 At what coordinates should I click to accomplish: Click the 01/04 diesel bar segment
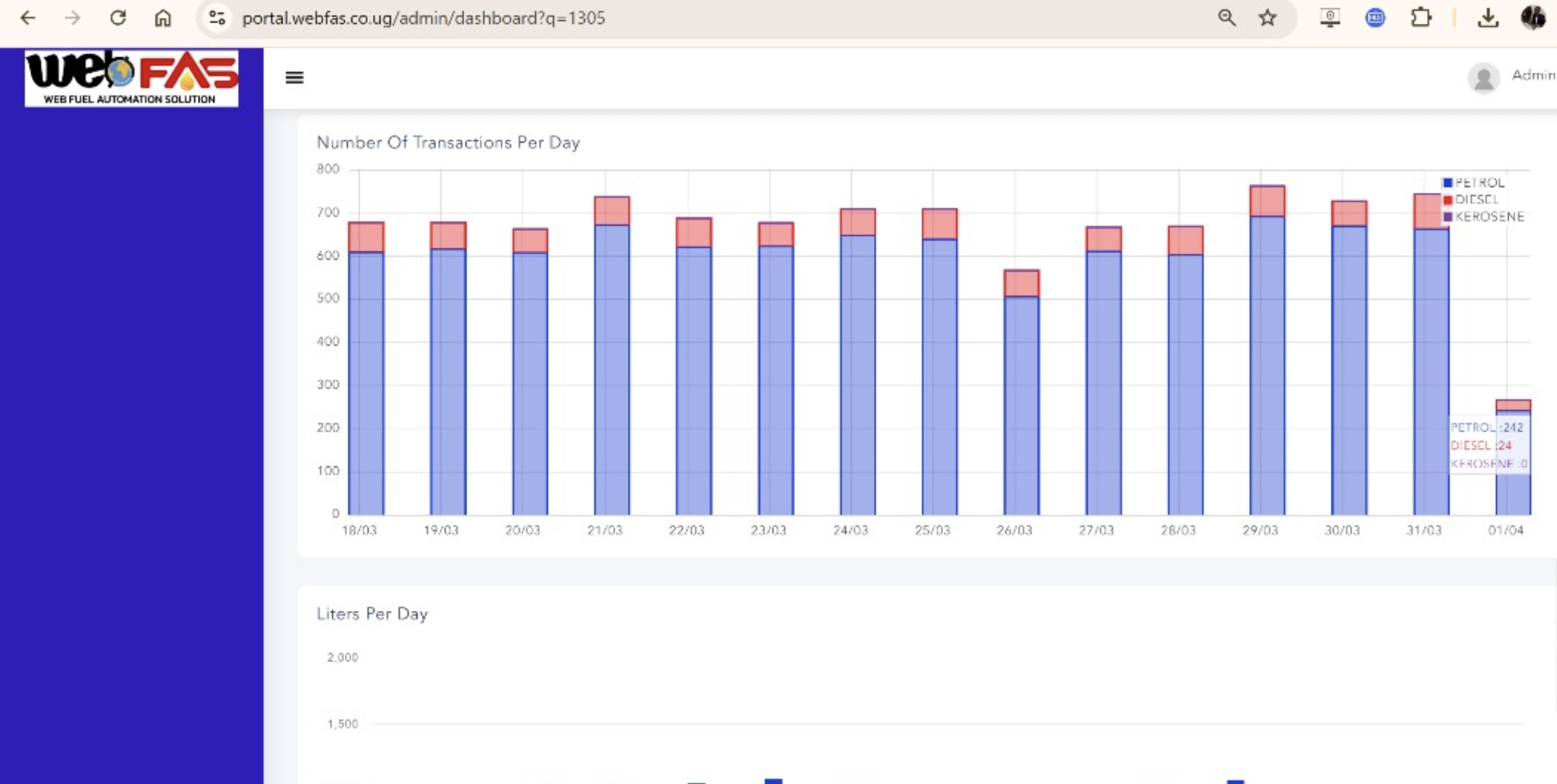[x=1513, y=405]
